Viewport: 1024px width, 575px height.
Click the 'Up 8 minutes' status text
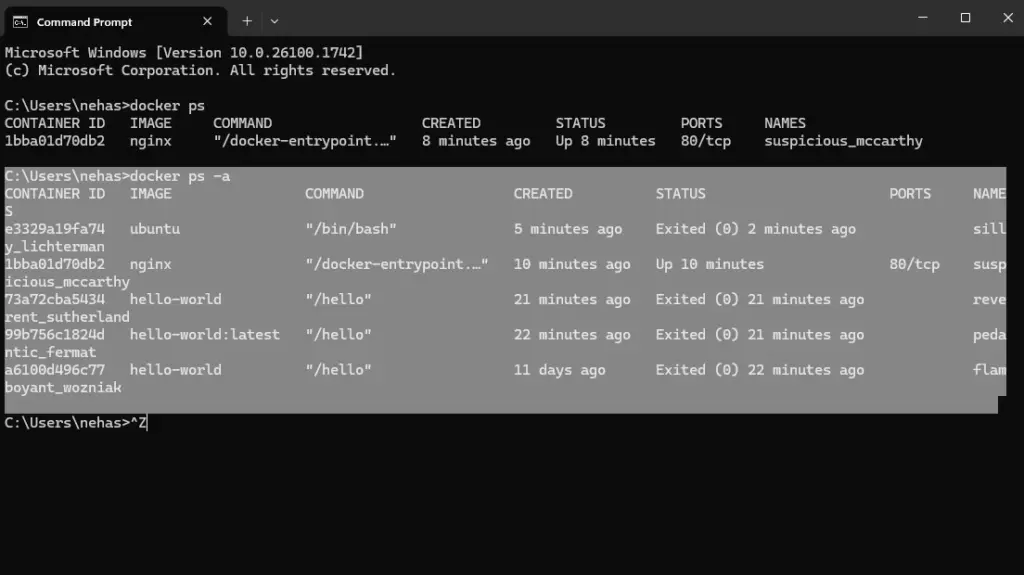(x=605, y=141)
